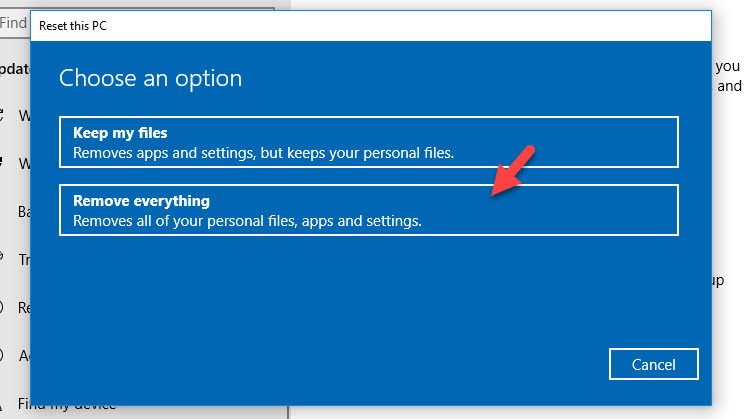Click the 'Reset this PC' title bar text
Viewport: 750px width, 419px height.
(73, 26)
